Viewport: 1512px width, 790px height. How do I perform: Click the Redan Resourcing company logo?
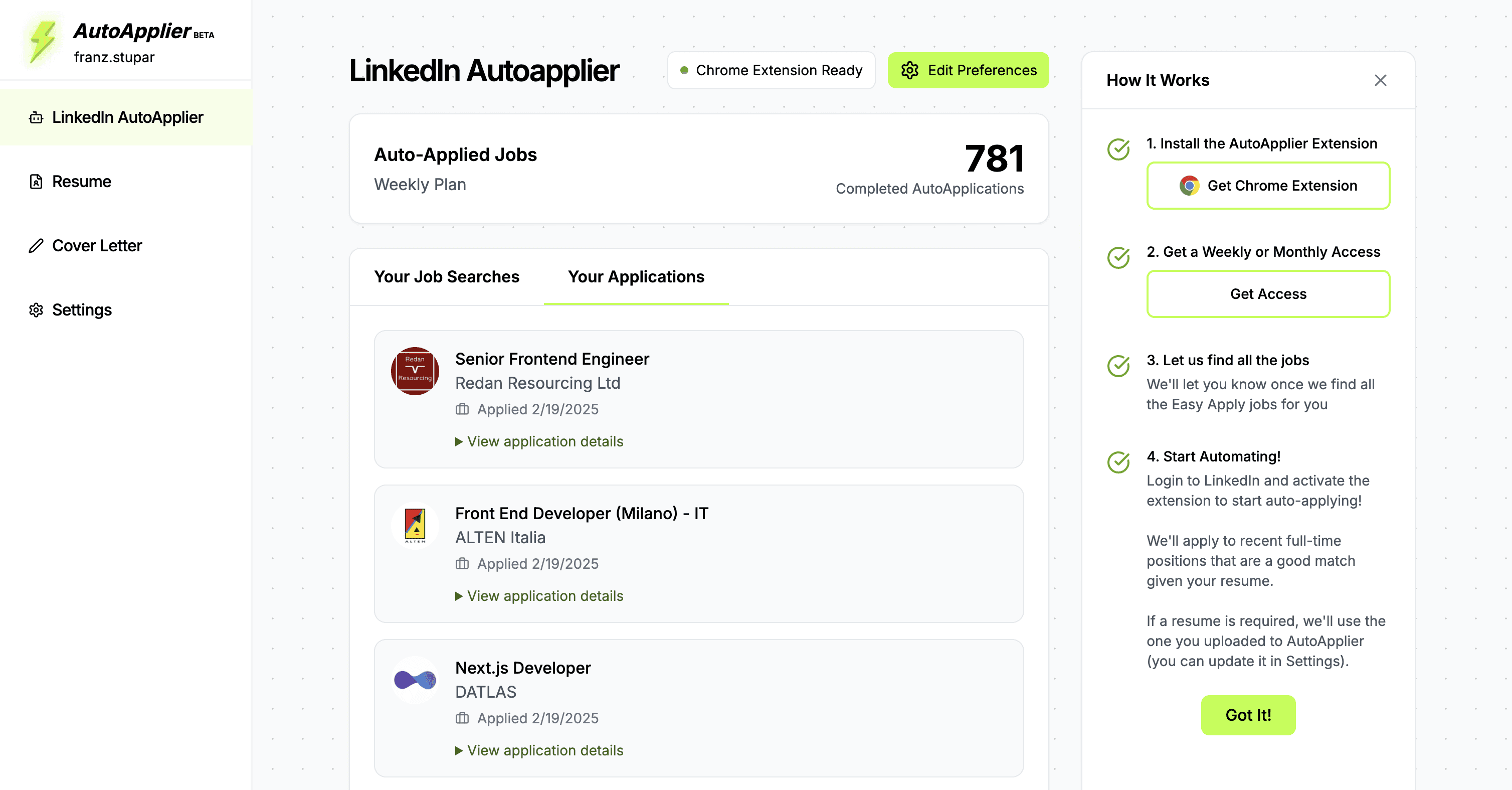click(x=415, y=371)
